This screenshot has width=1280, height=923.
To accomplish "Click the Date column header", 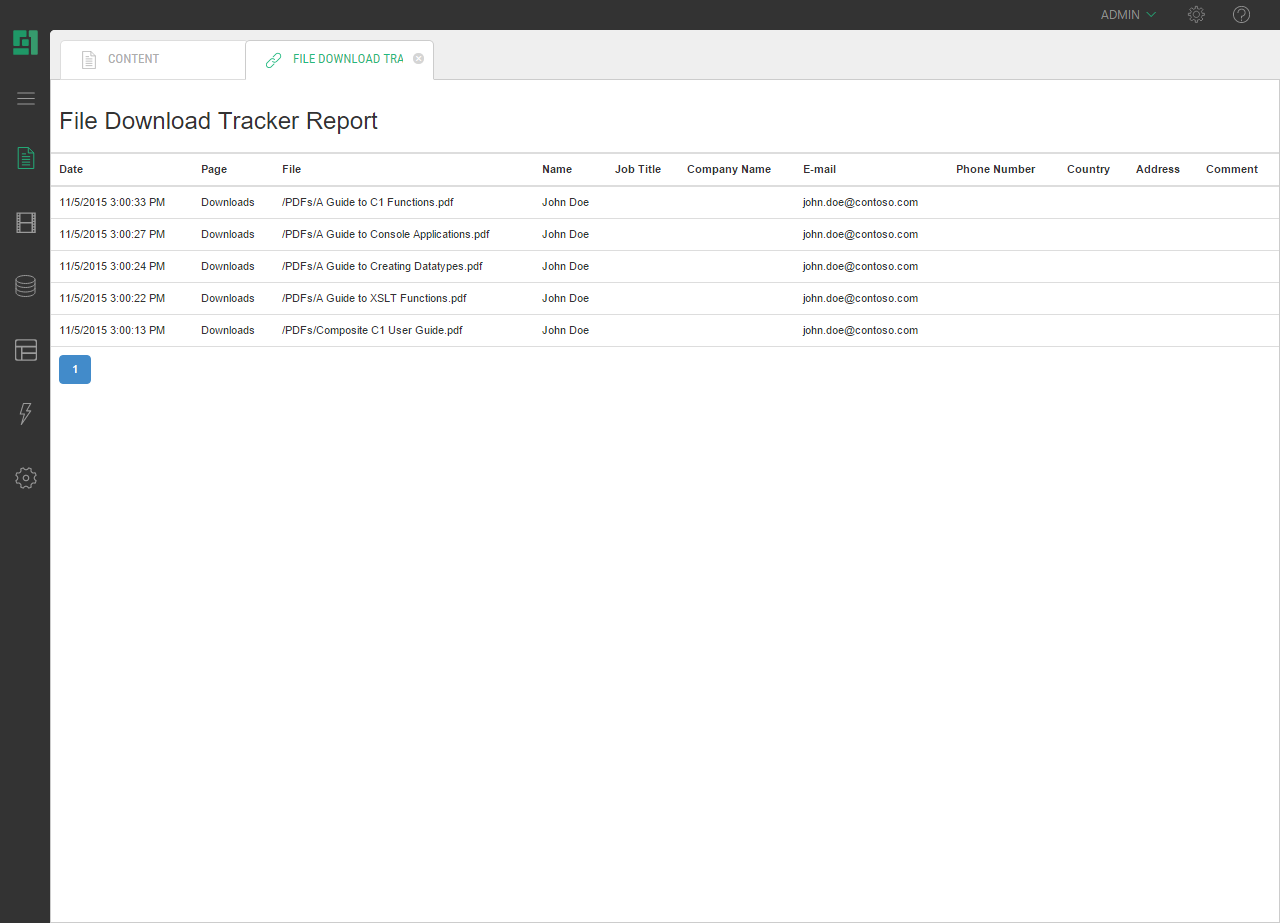I will (71, 169).
